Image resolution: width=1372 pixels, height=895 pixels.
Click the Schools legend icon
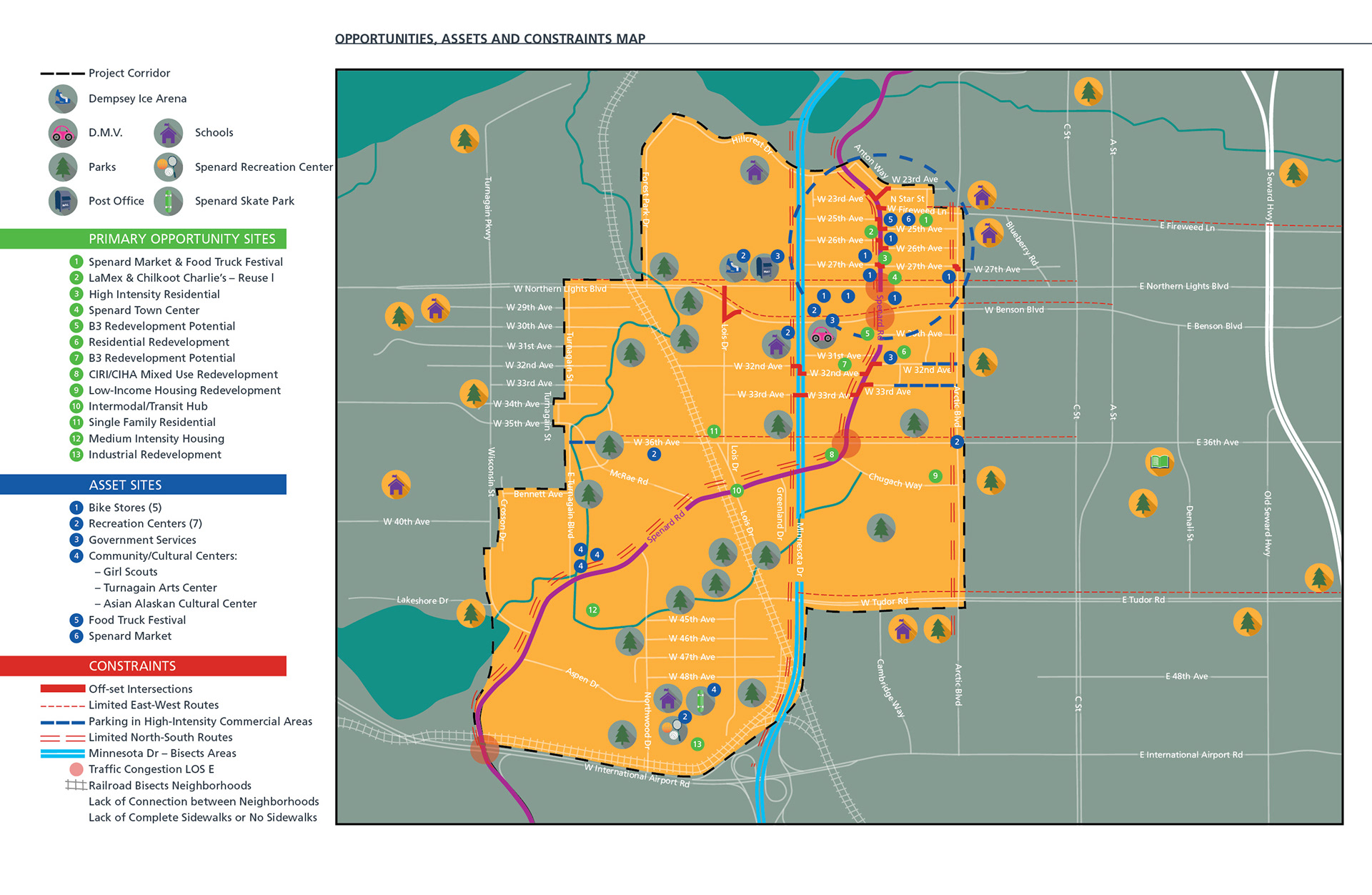click(x=169, y=133)
